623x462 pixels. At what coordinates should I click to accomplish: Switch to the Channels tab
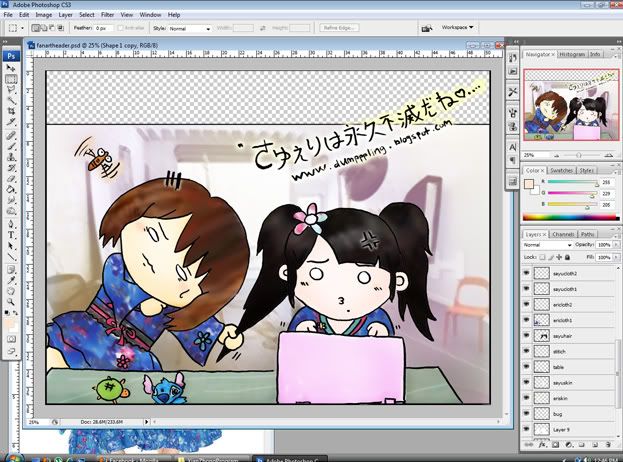click(x=563, y=234)
